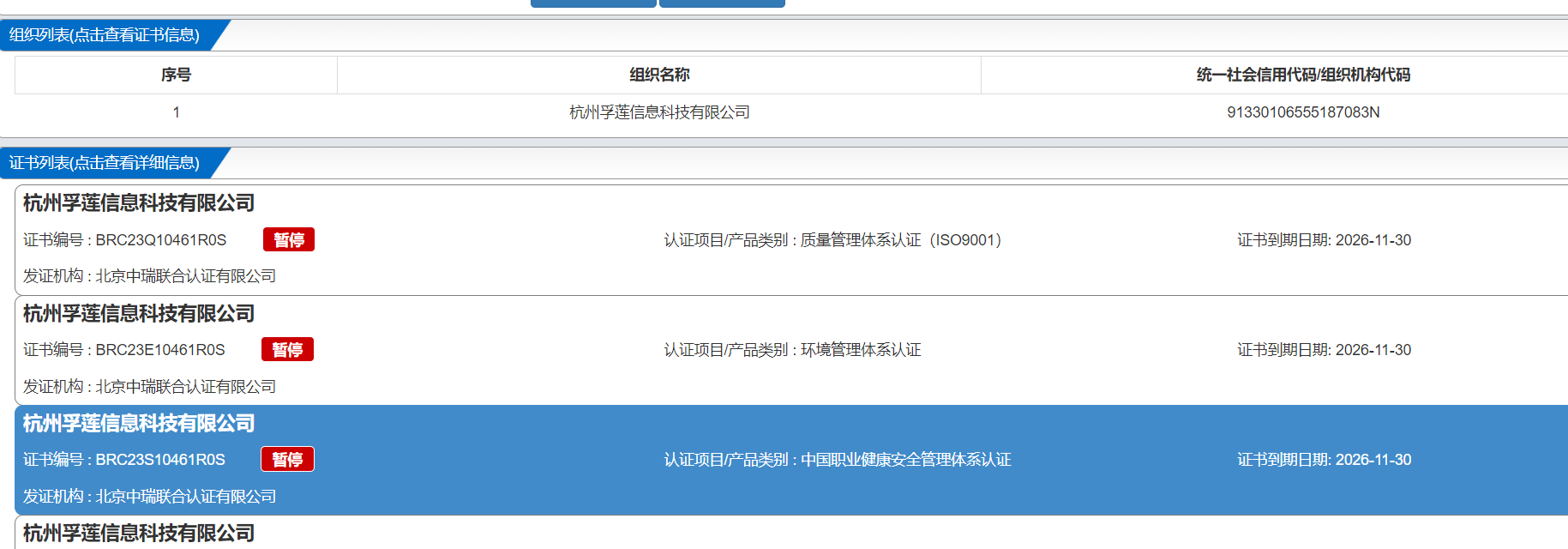Open the 证书列表 section tab
Image resolution: width=1568 pixels, height=549 pixels.
click(105, 163)
